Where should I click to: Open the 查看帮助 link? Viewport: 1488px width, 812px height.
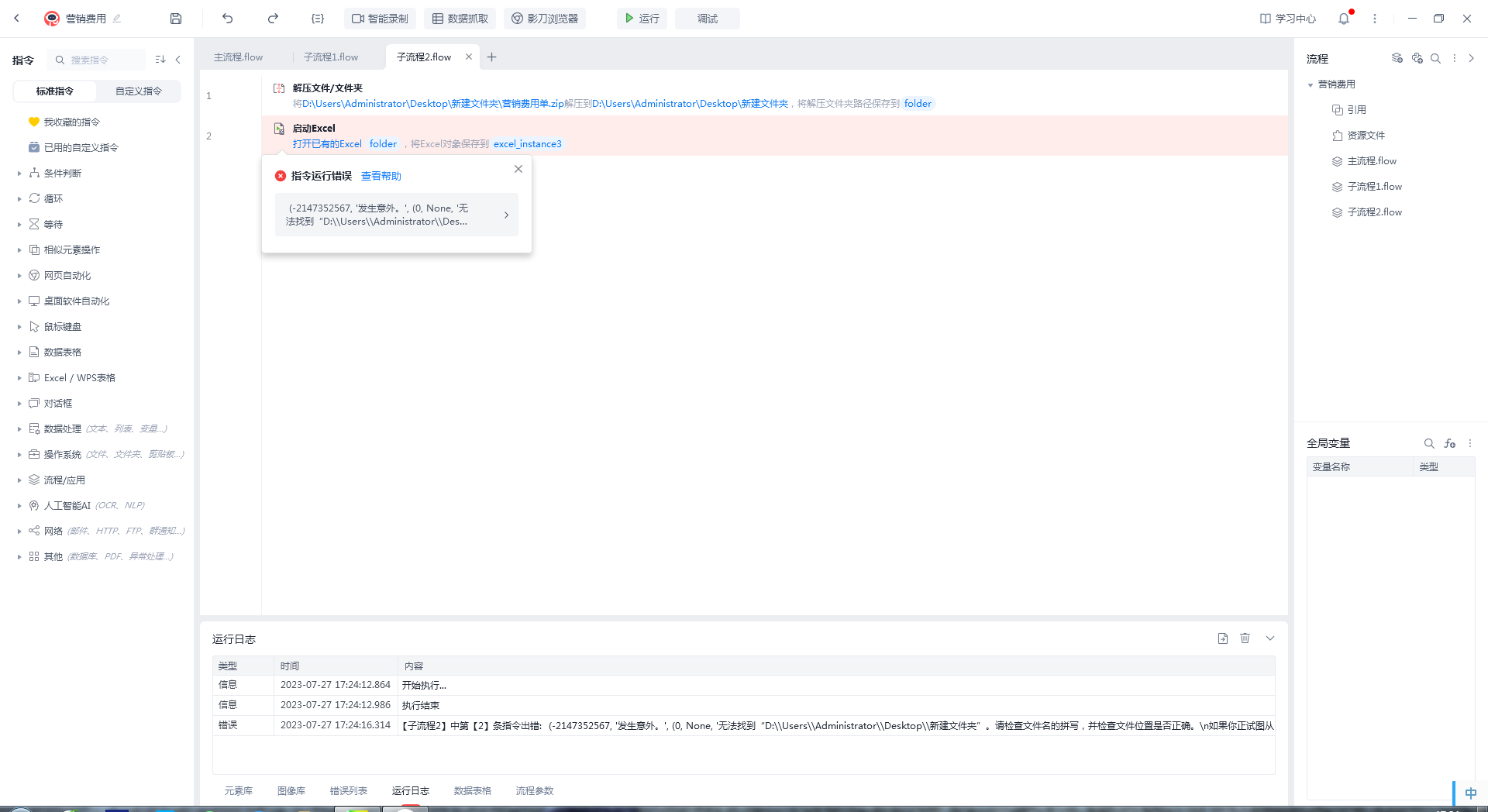coord(381,177)
